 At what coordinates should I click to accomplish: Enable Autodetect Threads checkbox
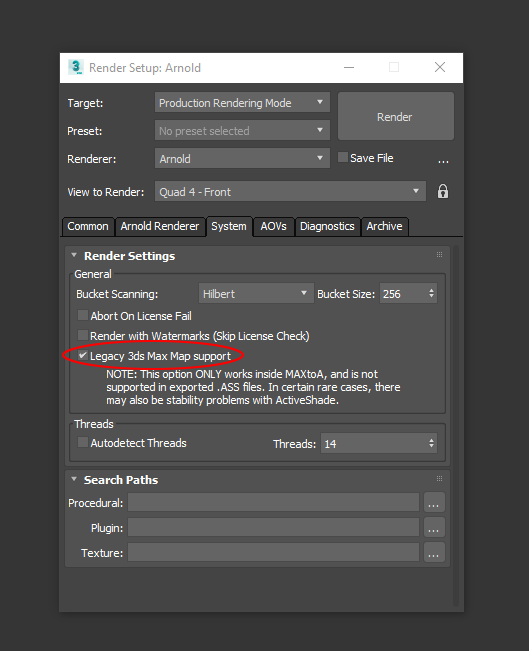pyautogui.click(x=83, y=442)
